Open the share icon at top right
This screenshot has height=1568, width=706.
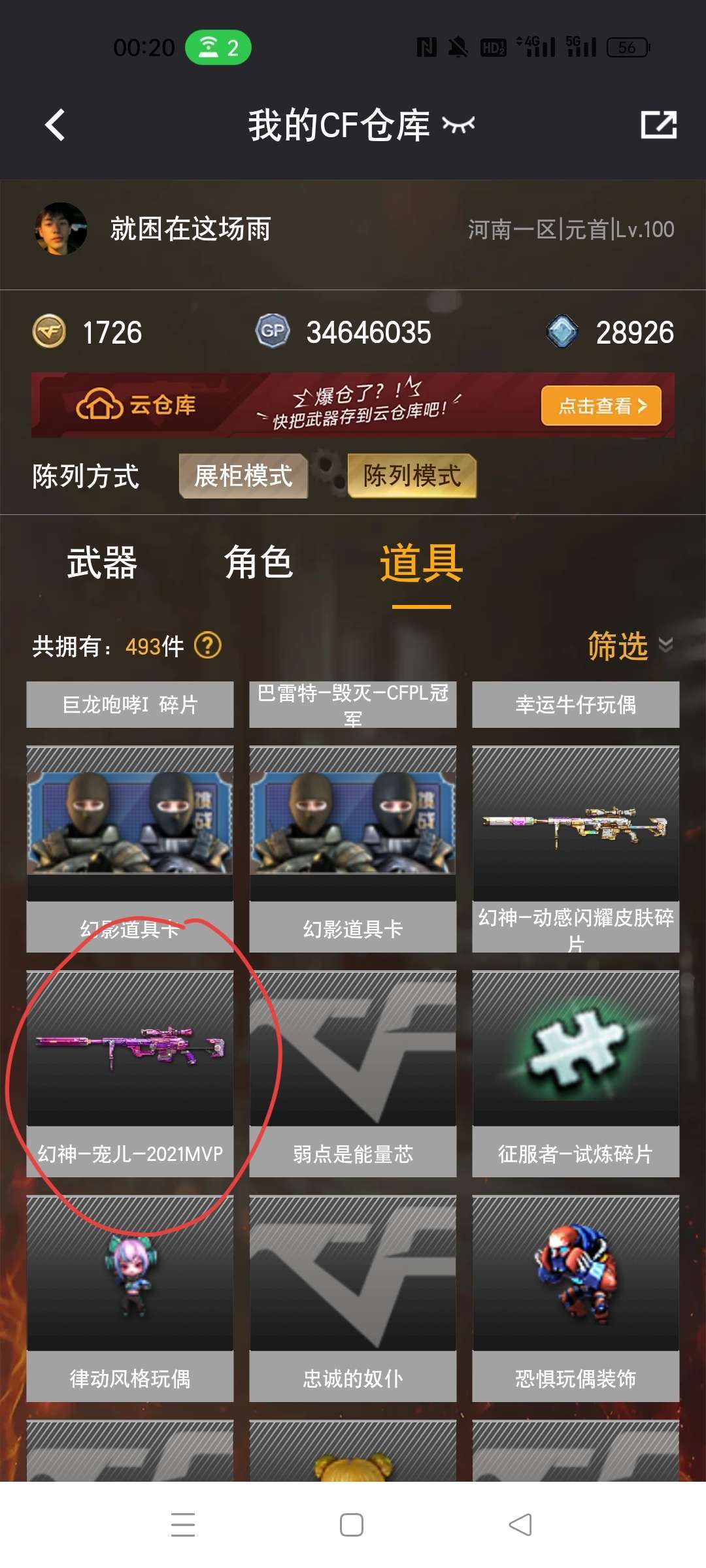click(658, 124)
